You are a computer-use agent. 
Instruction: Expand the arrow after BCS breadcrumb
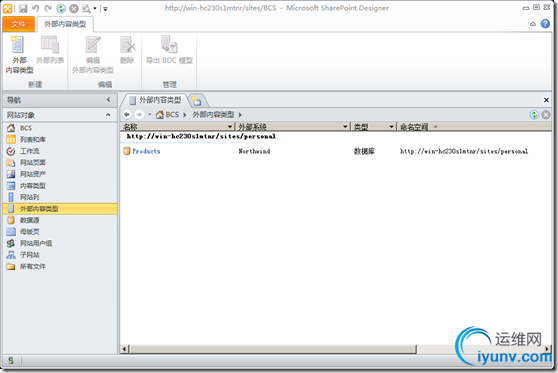185,115
